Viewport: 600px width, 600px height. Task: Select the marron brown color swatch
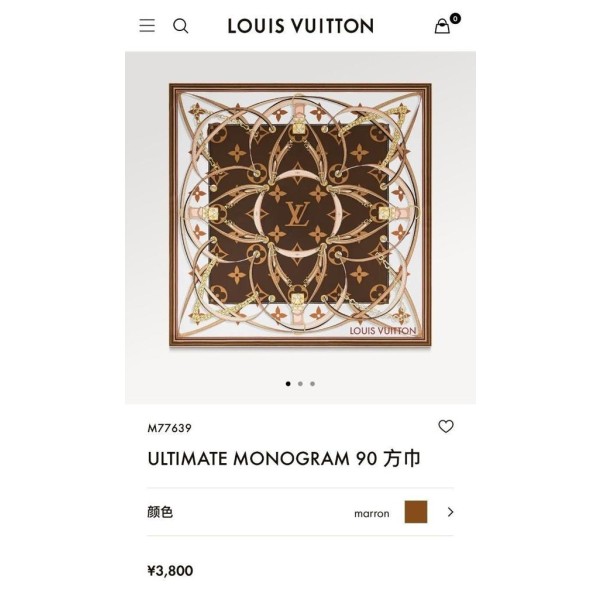tap(416, 512)
